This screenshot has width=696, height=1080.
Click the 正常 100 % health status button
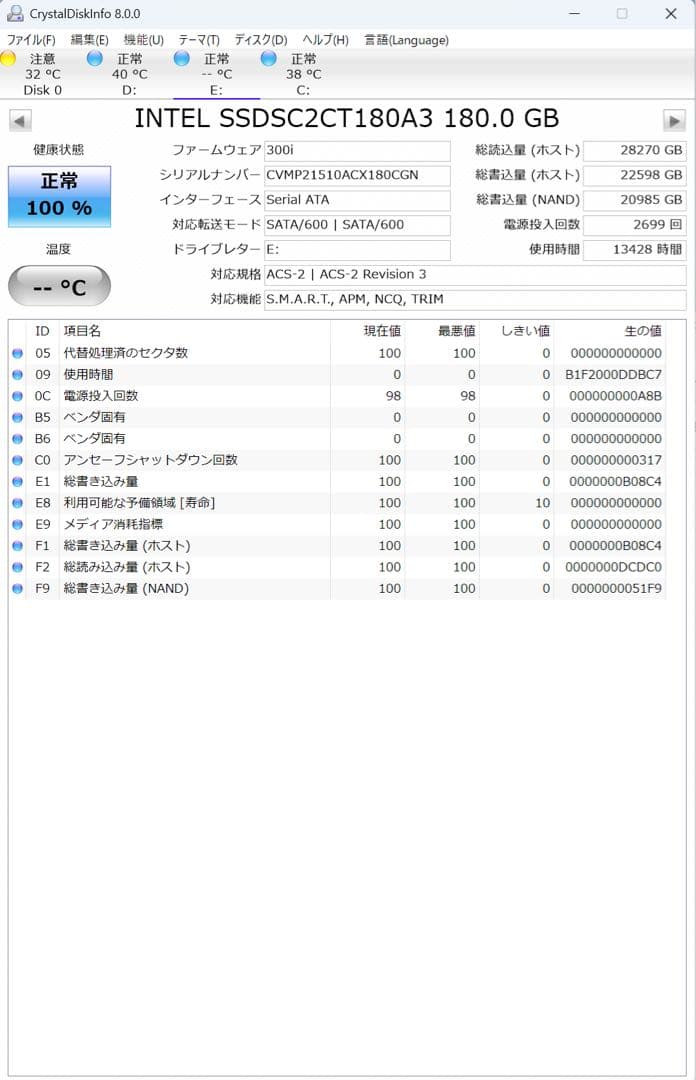point(59,196)
